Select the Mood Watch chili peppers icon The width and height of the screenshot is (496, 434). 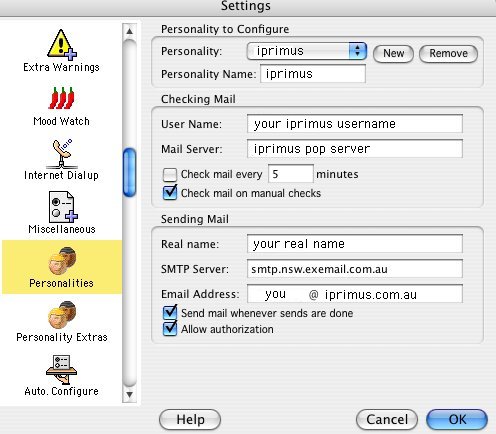(x=62, y=98)
